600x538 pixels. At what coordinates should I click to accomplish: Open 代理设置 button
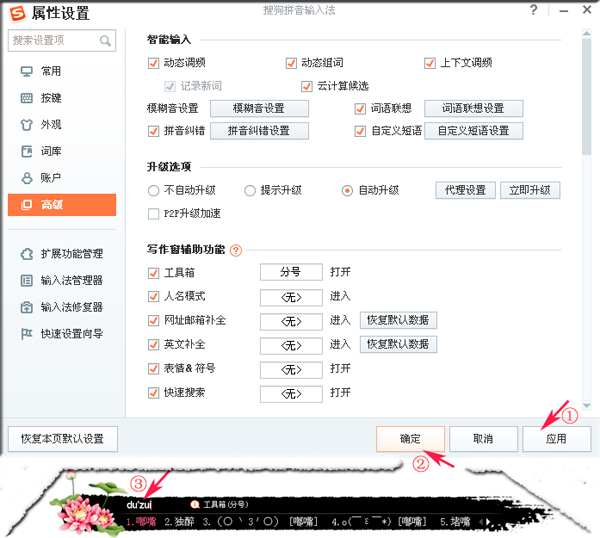pos(465,190)
